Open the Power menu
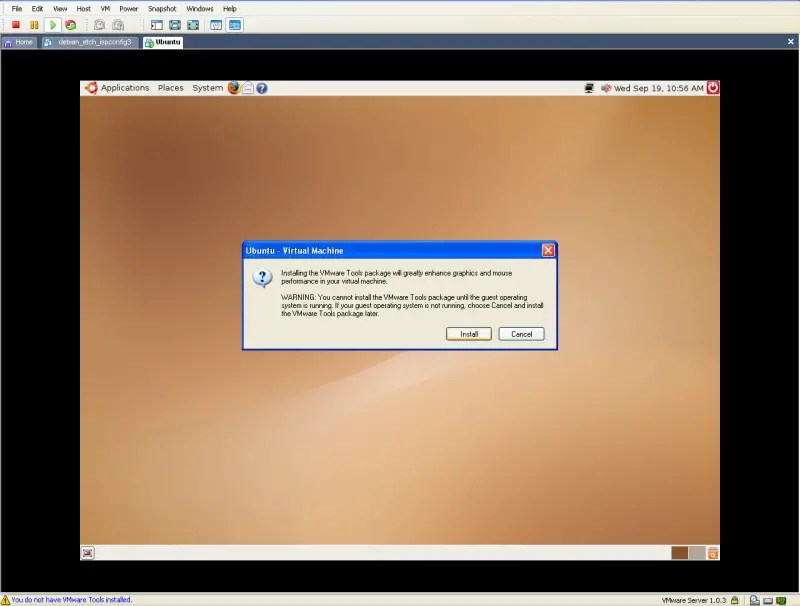 coord(129,9)
